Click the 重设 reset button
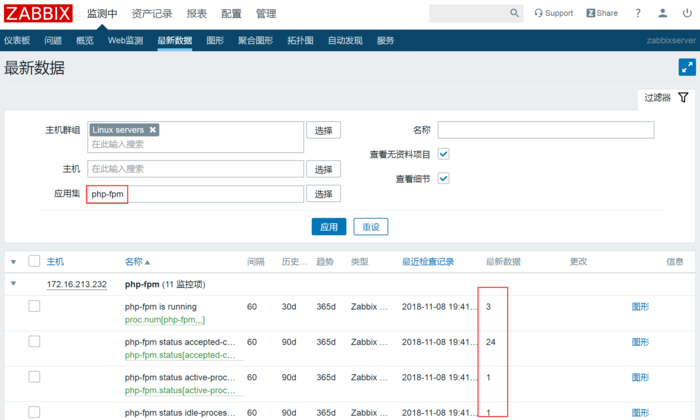 point(371,227)
